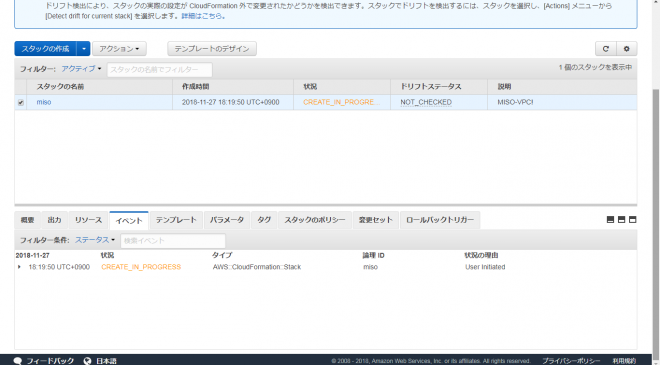
Task: Open the Feedback speech bubble icon
Action: click(18, 361)
